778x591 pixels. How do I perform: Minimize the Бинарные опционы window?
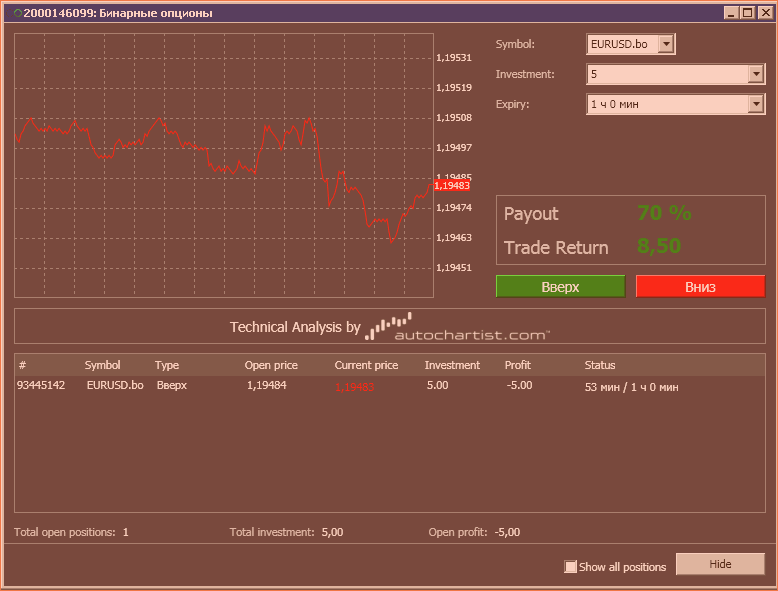click(x=730, y=13)
